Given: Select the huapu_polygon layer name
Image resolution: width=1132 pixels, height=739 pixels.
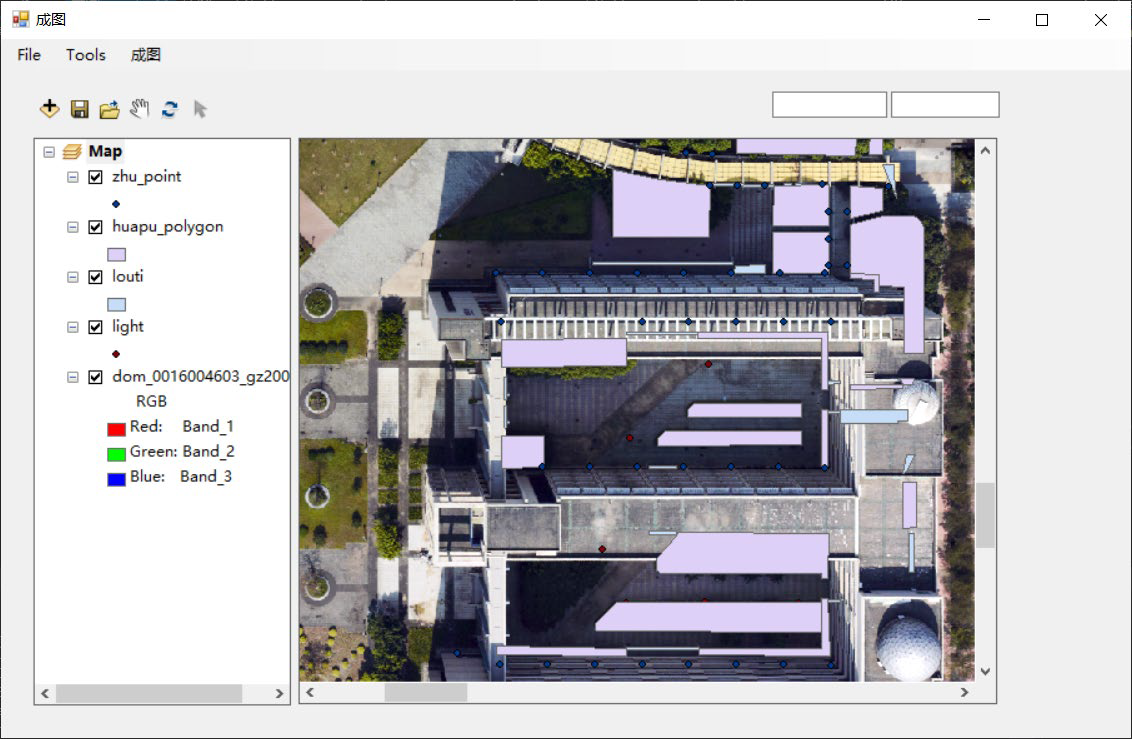Looking at the screenshot, I should 167,227.
